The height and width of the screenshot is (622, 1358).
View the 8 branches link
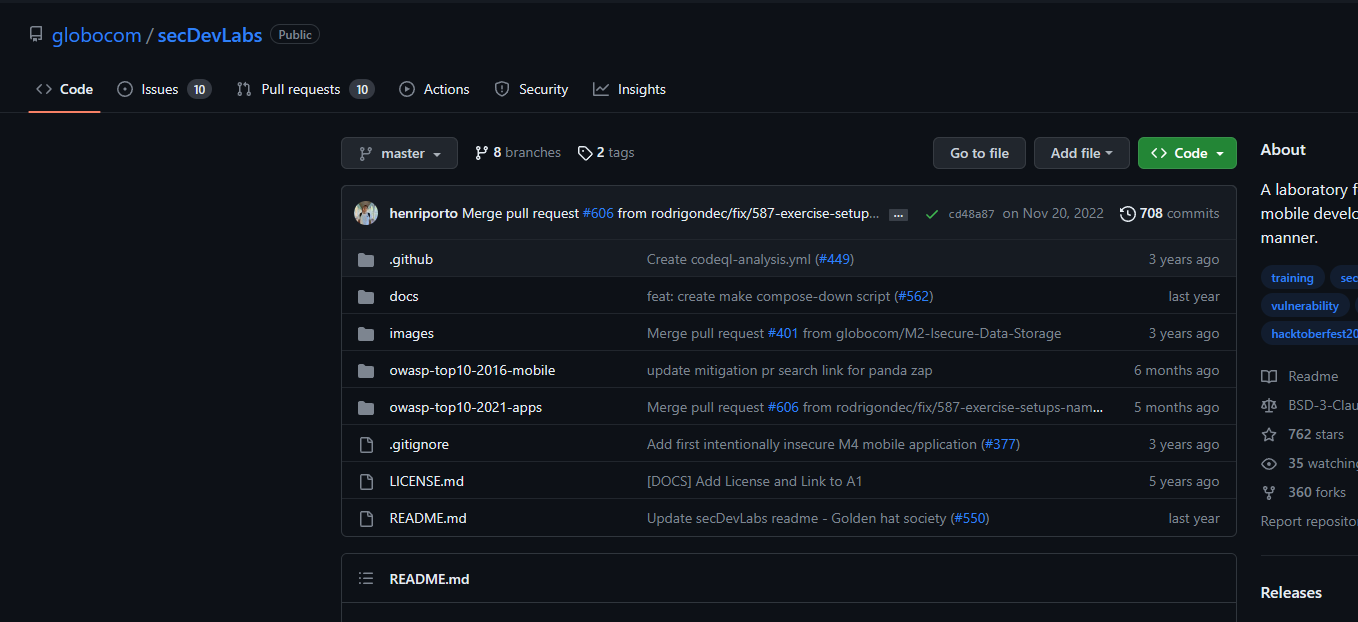point(518,153)
